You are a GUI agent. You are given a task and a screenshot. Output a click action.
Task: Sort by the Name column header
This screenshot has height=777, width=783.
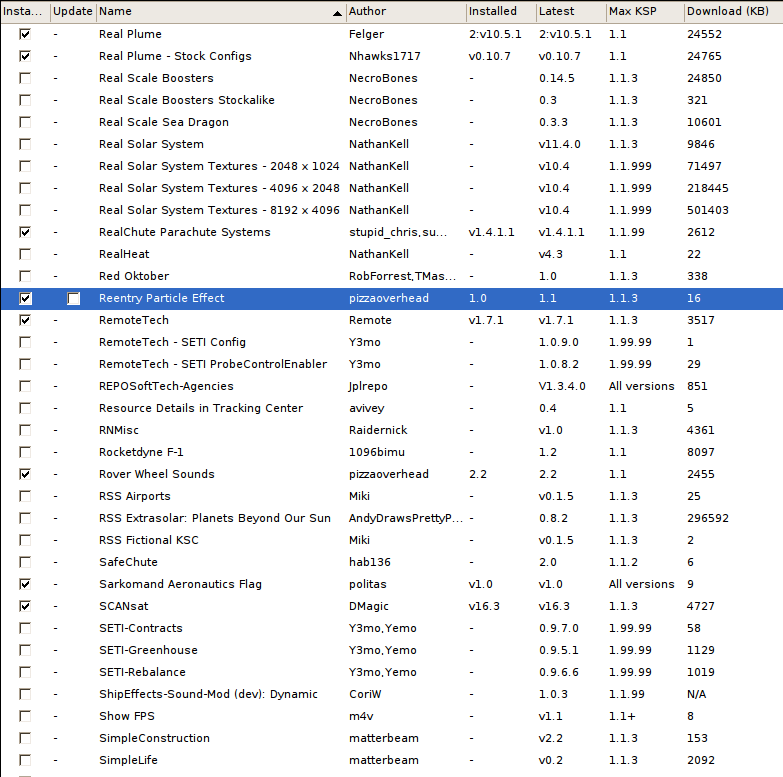tap(220, 11)
